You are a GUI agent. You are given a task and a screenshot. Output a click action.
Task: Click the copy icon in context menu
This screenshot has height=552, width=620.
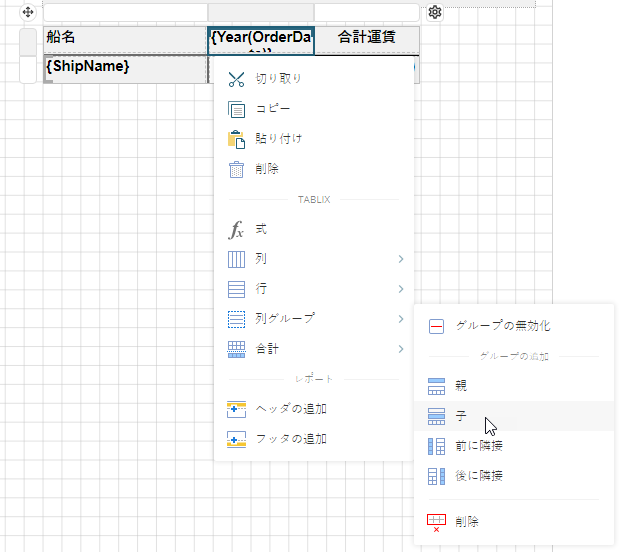(x=236, y=109)
